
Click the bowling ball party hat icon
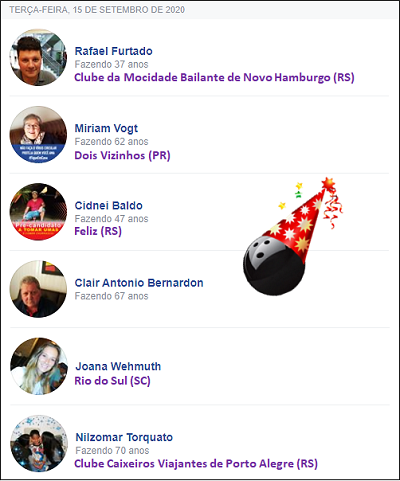(293, 236)
